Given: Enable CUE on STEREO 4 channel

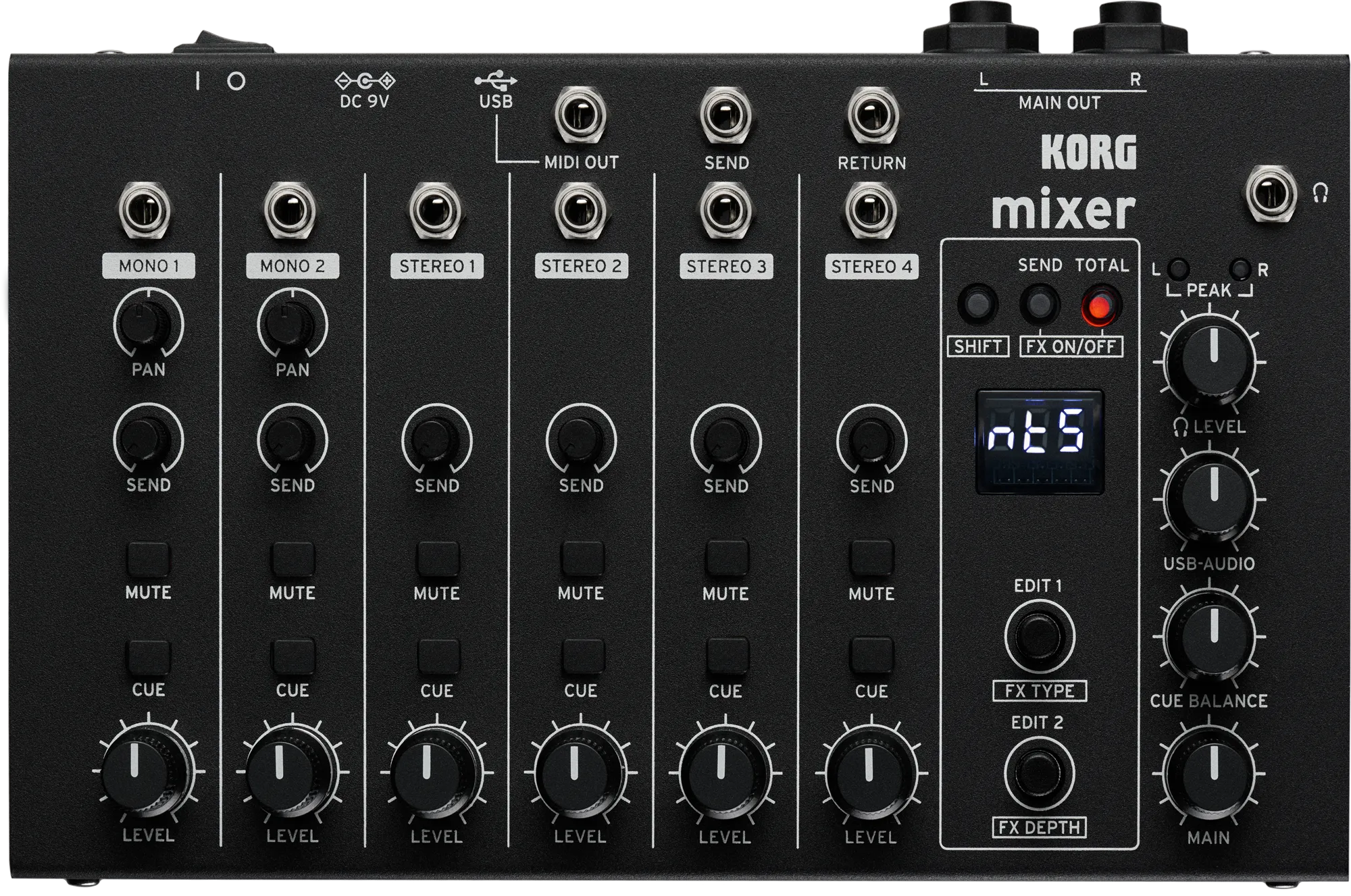Looking at the screenshot, I should point(871,656).
